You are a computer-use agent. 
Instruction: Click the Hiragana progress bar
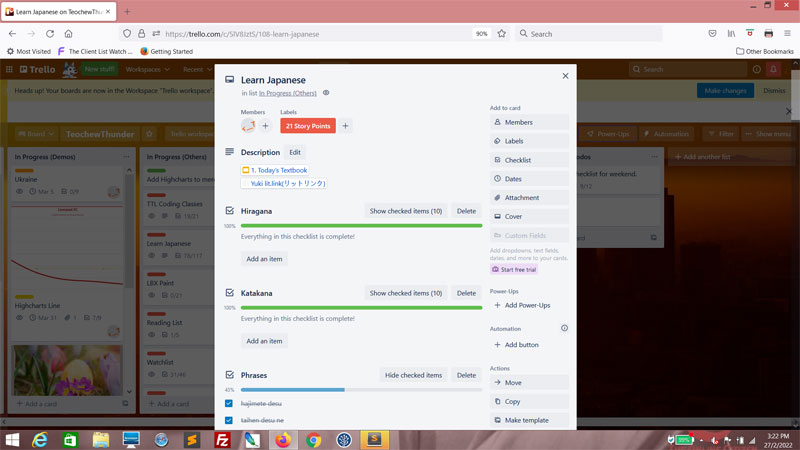[361, 226]
